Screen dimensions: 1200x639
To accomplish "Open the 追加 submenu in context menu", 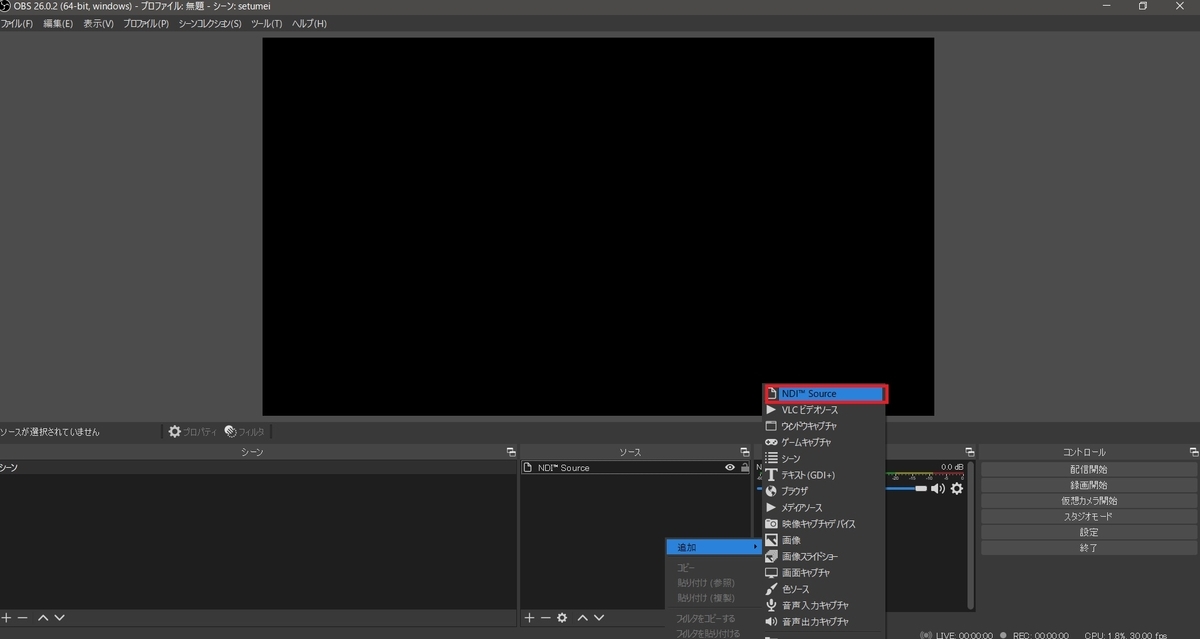I will pyautogui.click(x=714, y=547).
